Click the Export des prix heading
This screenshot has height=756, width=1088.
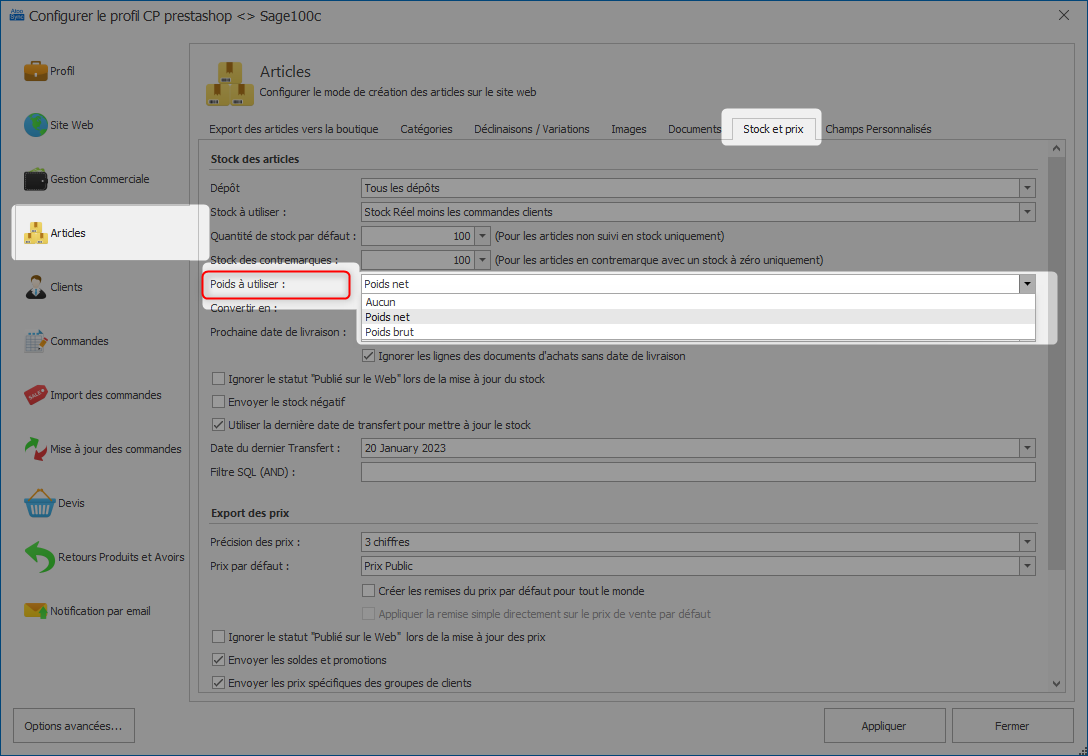click(x=250, y=513)
